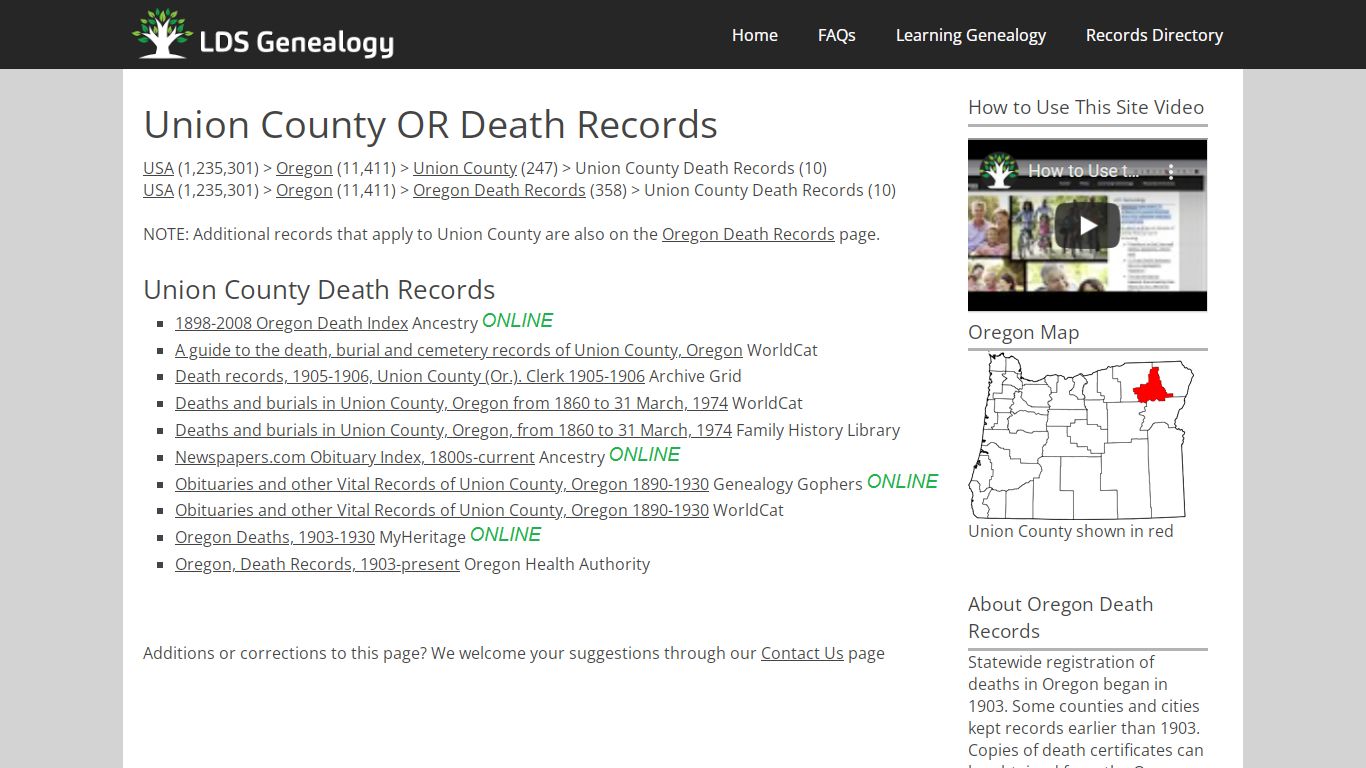
Task: Click 'Union County shown in red' caption
Action: (1070, 531)
